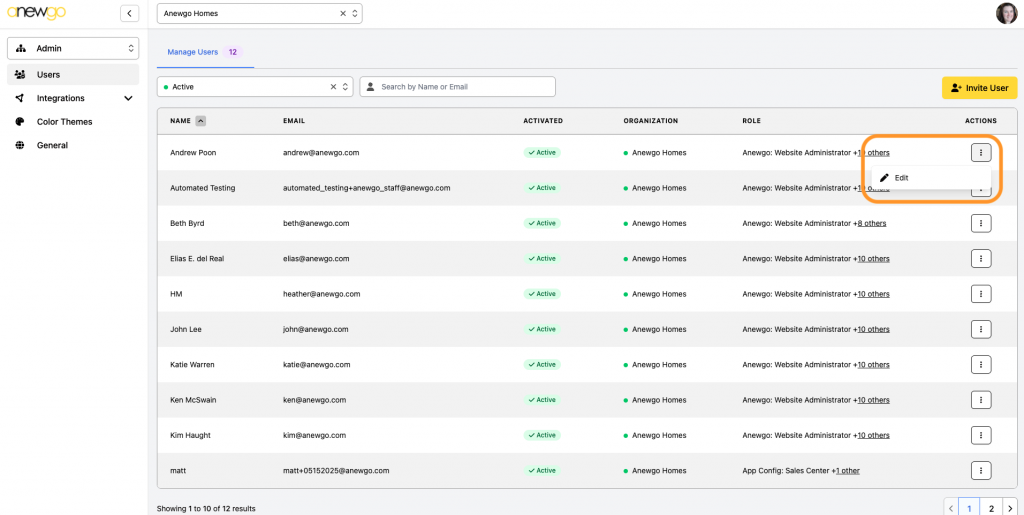Image resolution: width=1024 pixels, height=515 pixels.
Task: Show Elias E. del Real's +10 others roles
Action: pos(873,258)
